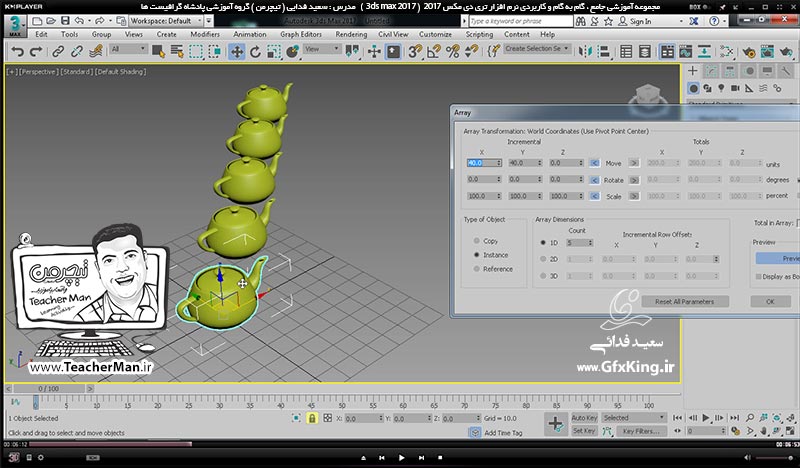
Task: Click the Preview button in Array dialog
Action: pyautogui.click(x=778, y=258)
